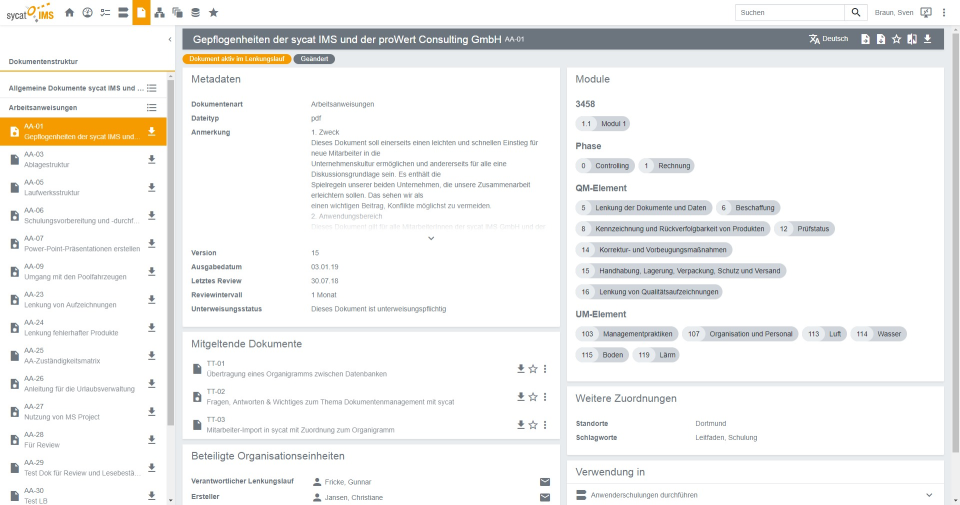Click the document forward arrow icon in header

866,39
